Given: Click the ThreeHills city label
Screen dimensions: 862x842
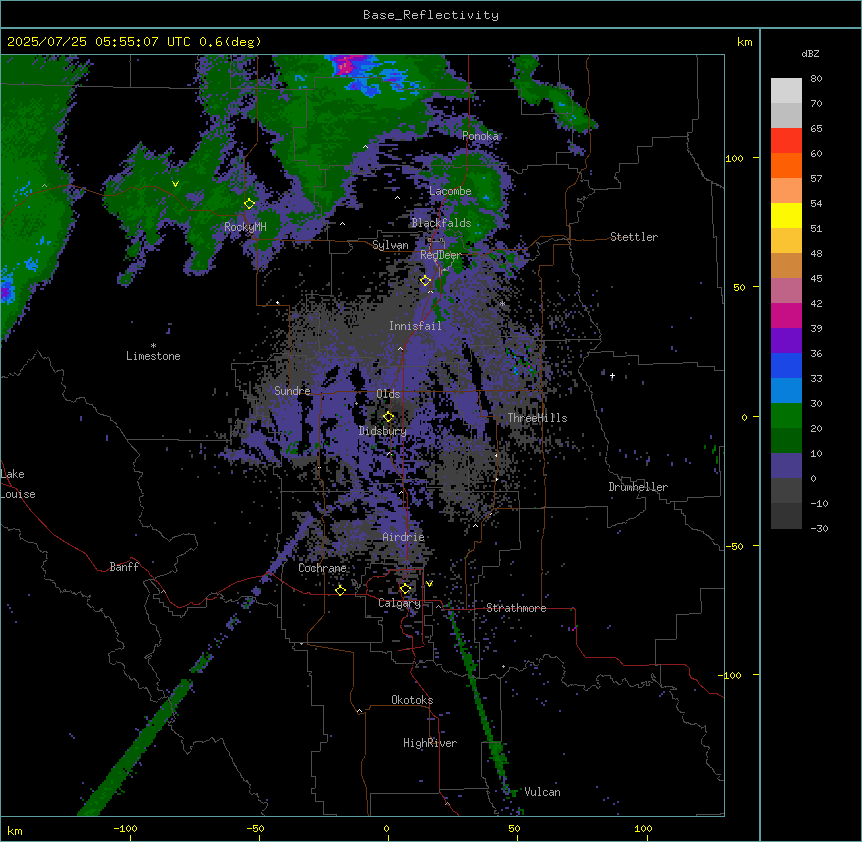Looking at the screenshot, I should click(537, 418).
